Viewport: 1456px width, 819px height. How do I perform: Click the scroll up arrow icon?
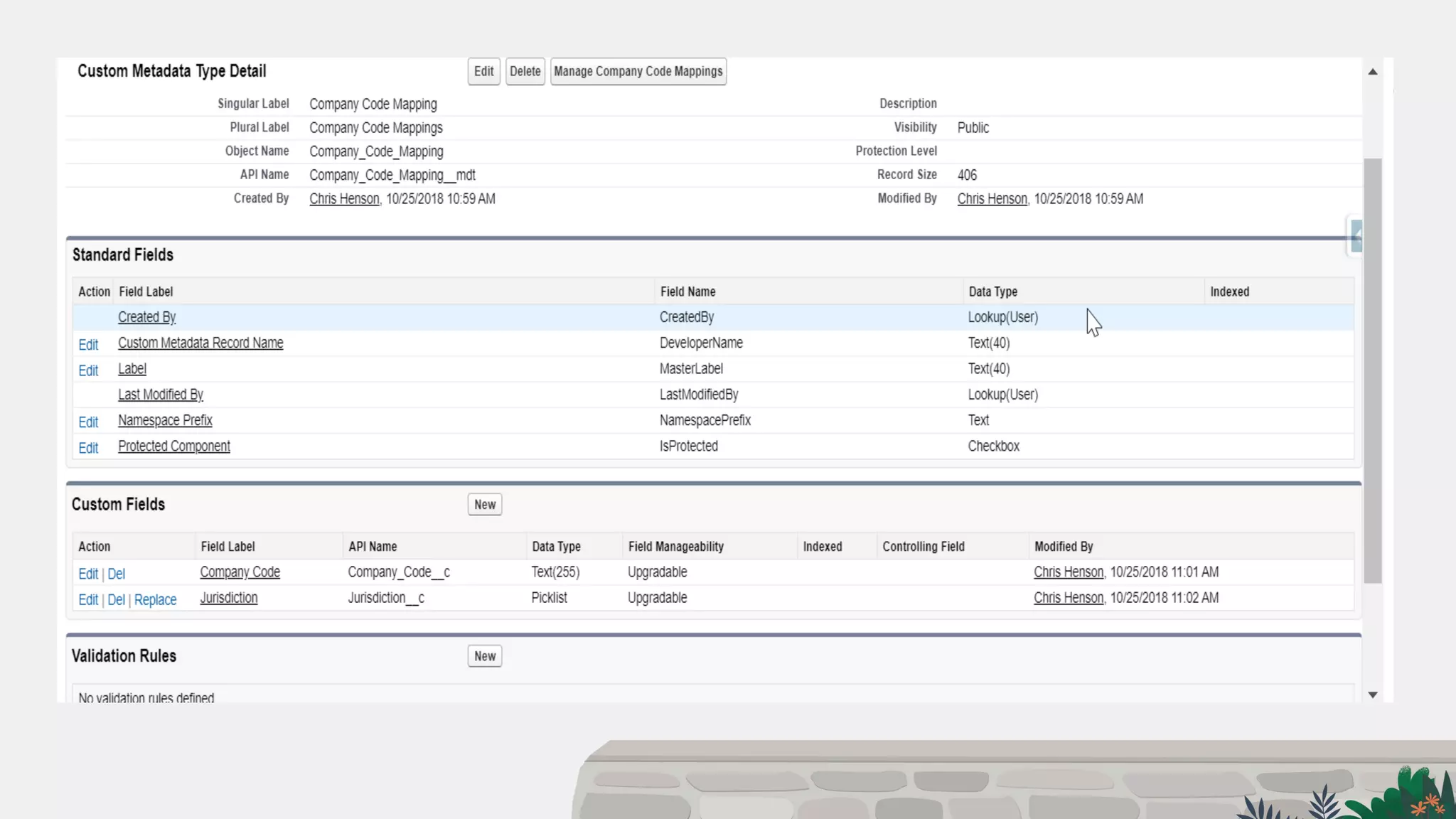1373,72
